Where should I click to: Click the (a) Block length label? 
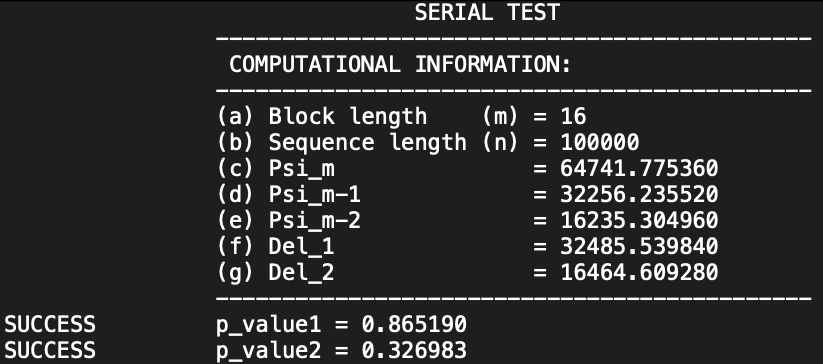click(322, 116)
